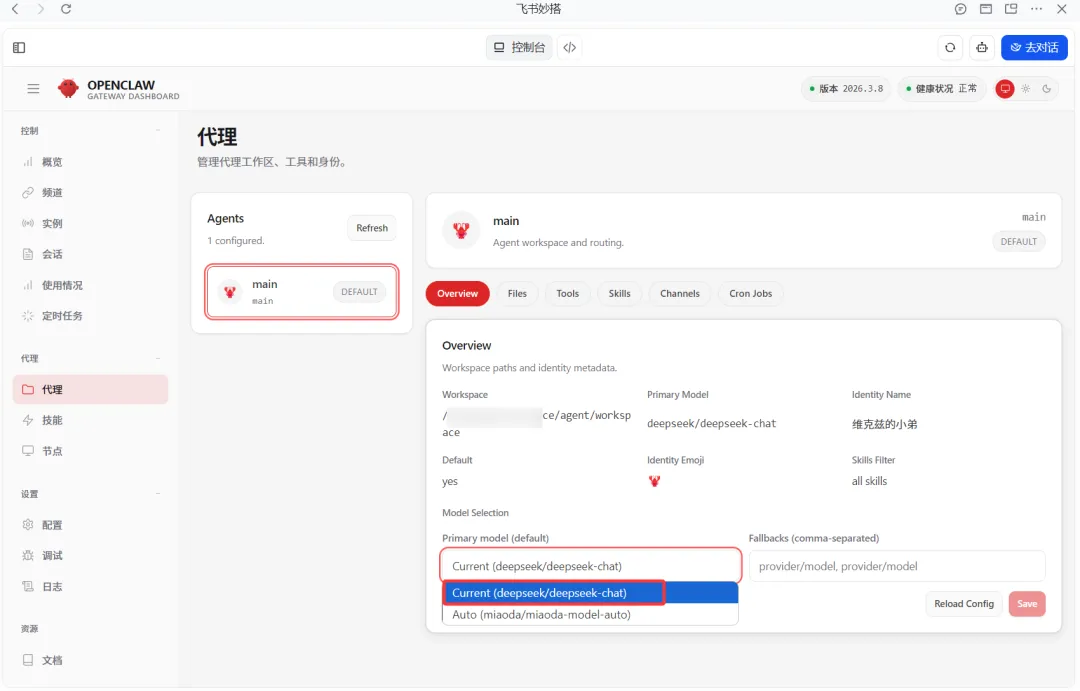The height and width of the screenshot is (691, 1080).
Task: Open 使用情况 in the sidebar
Action: (90, 285)
